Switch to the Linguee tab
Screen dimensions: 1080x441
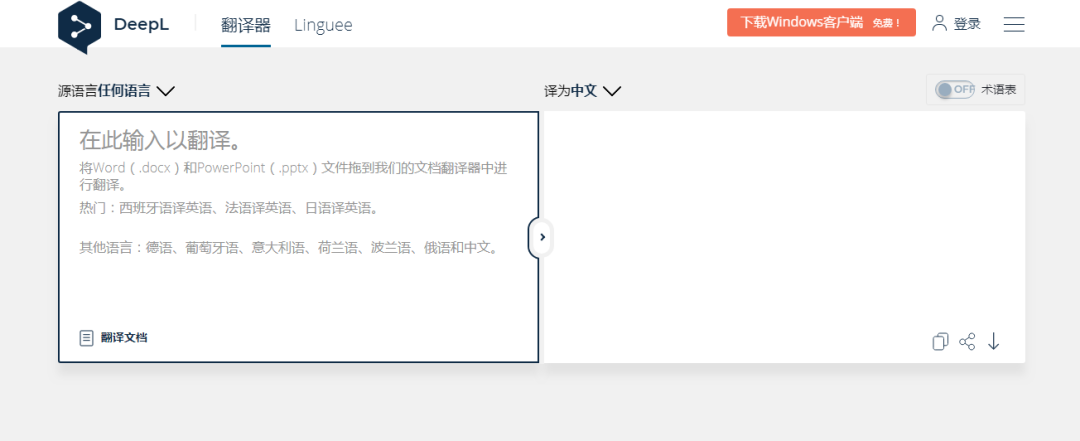pyautogui.click(x=323, y=25)
